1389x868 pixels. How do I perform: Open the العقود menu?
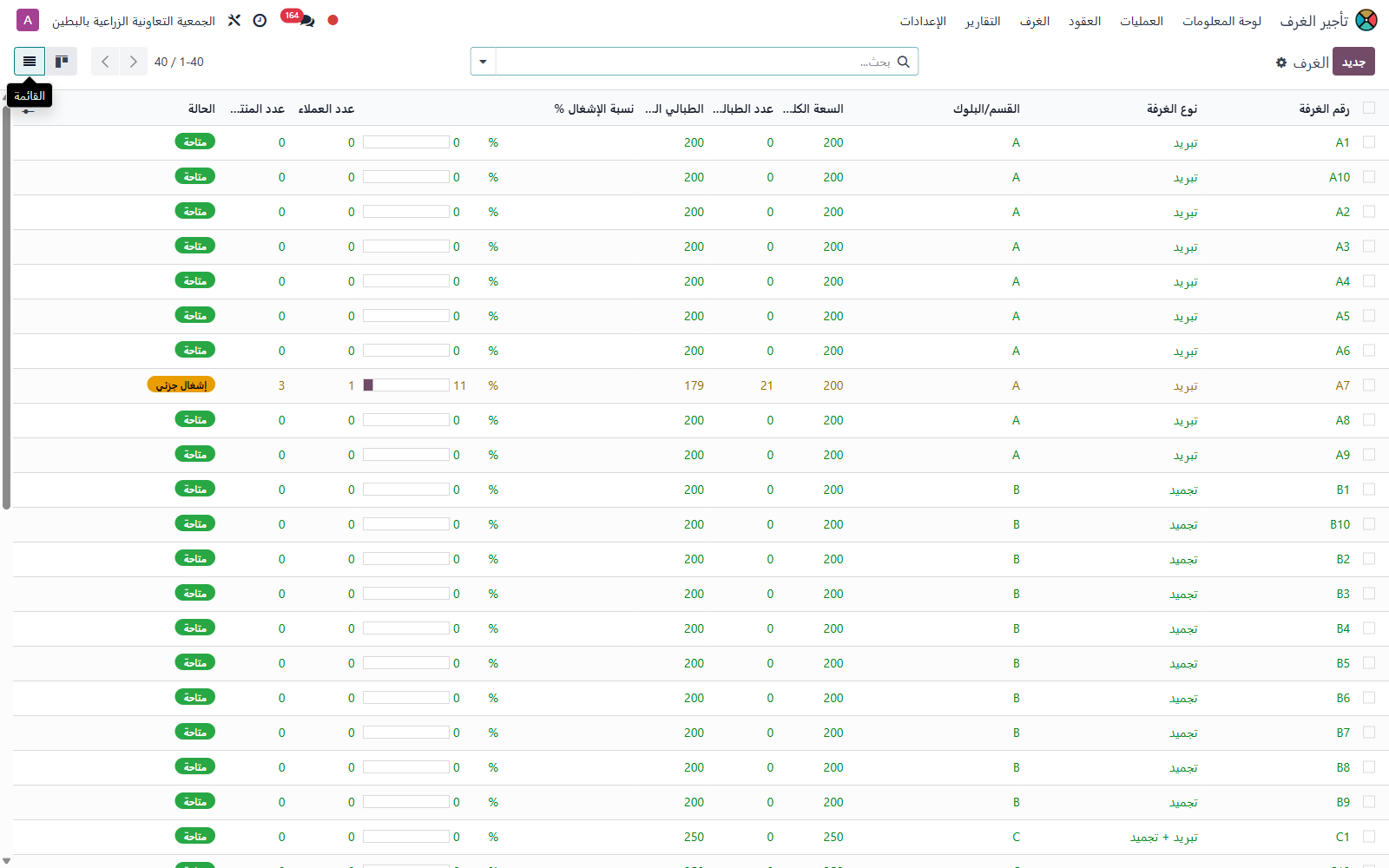1084,21
